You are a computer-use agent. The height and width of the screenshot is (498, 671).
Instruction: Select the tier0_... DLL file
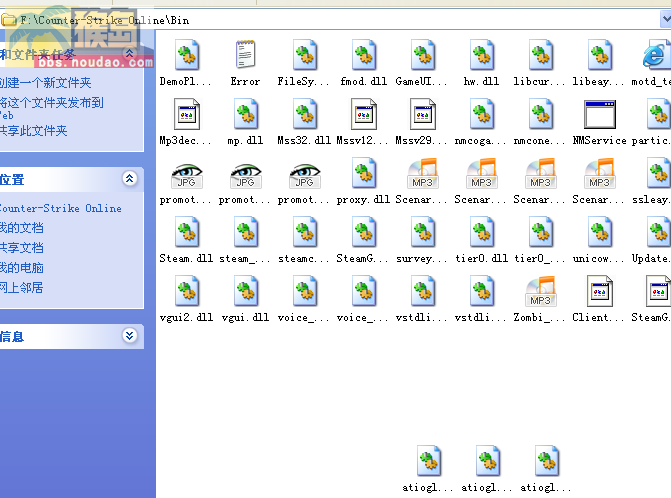pyautogui.click(x=540, y=232)
